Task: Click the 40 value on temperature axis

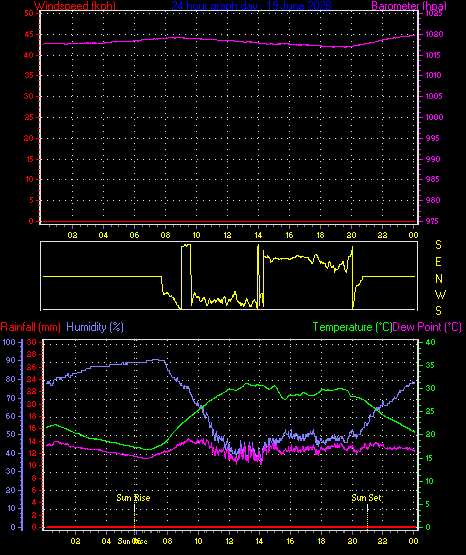Action: (x=430, y=342)
